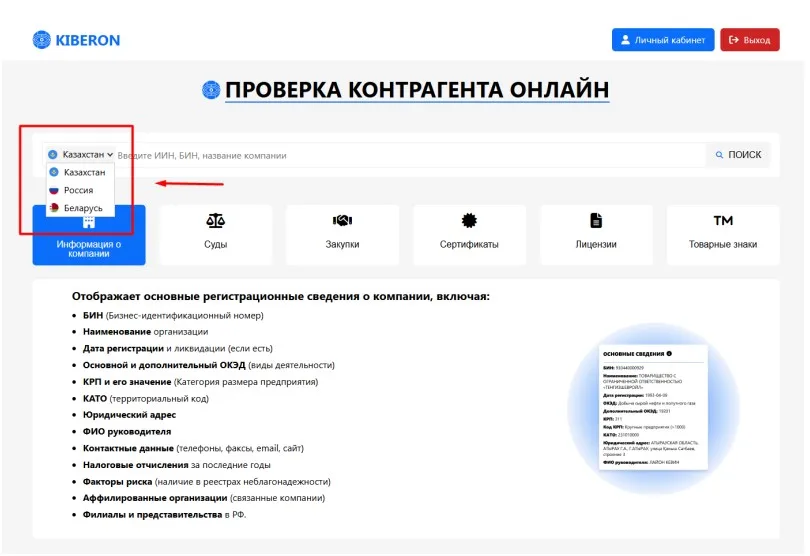This screenshot has height=556, width=810.
Task: Switch to the Сертификаты tab
Action: [x=469, y=235]
